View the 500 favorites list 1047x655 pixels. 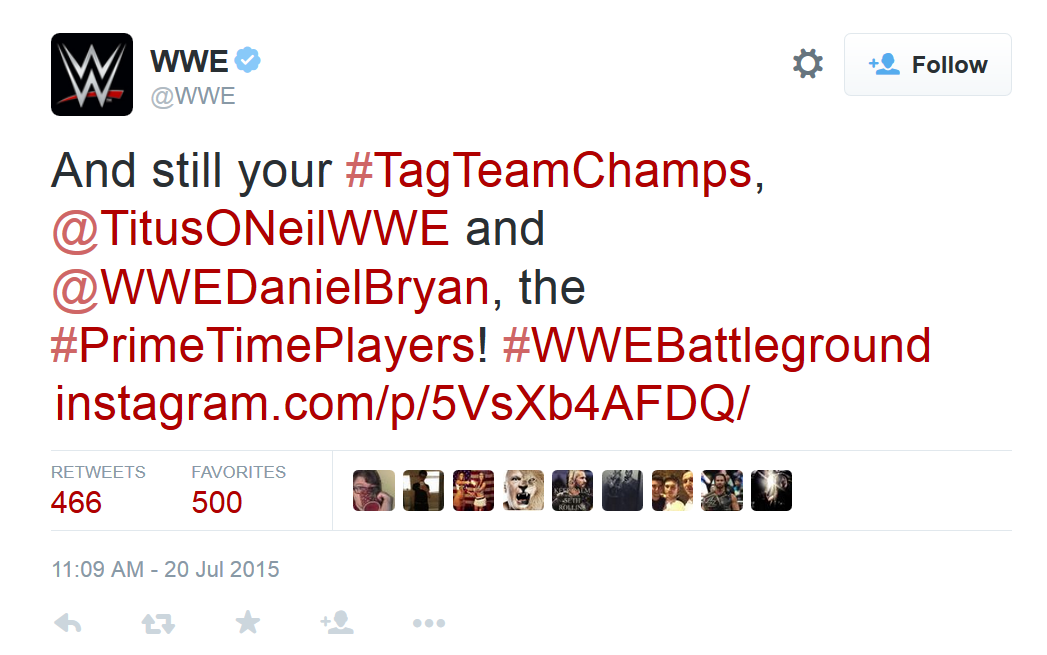(x=217, y=501)
